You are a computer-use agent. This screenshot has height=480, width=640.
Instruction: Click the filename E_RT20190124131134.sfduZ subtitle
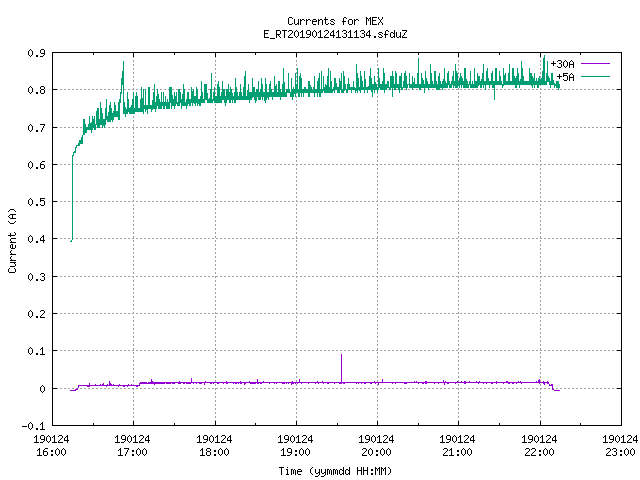335,34
